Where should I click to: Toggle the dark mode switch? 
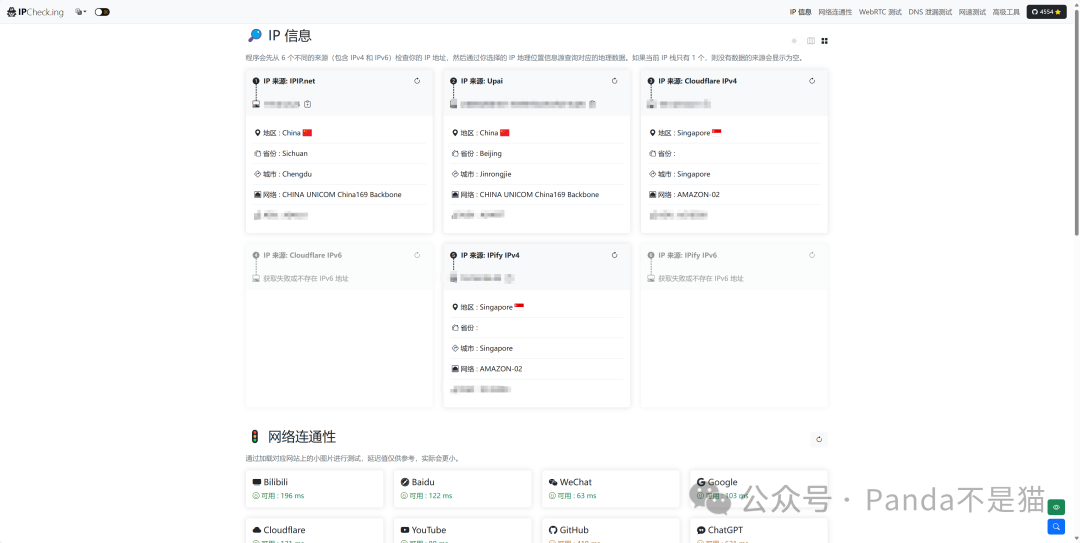tap(102, 12)
